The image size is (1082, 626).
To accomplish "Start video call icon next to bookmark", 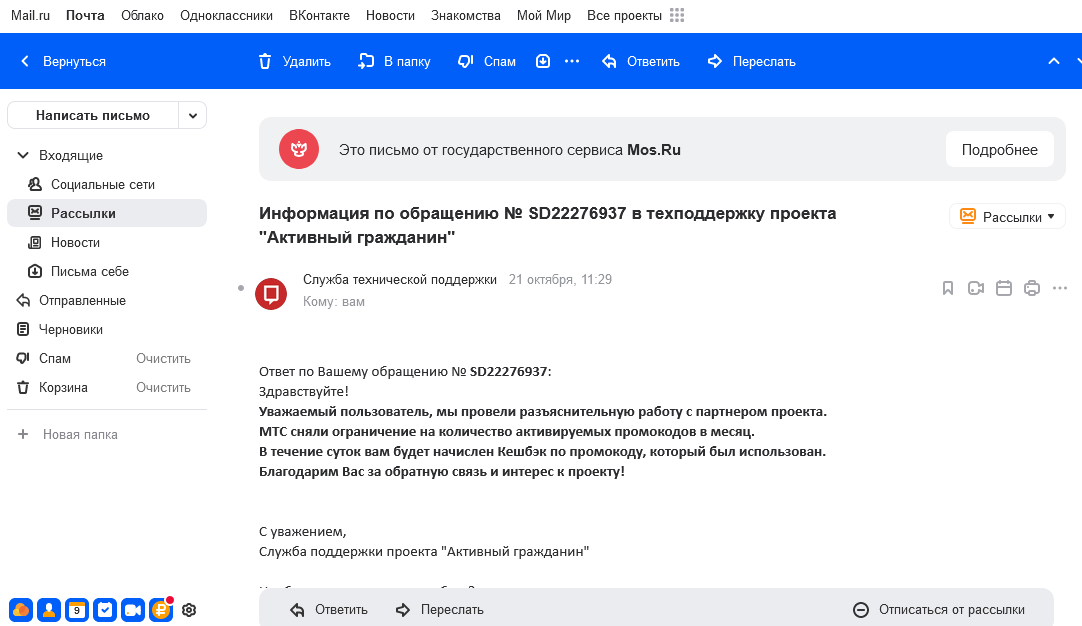I will (x=976, y=288).
